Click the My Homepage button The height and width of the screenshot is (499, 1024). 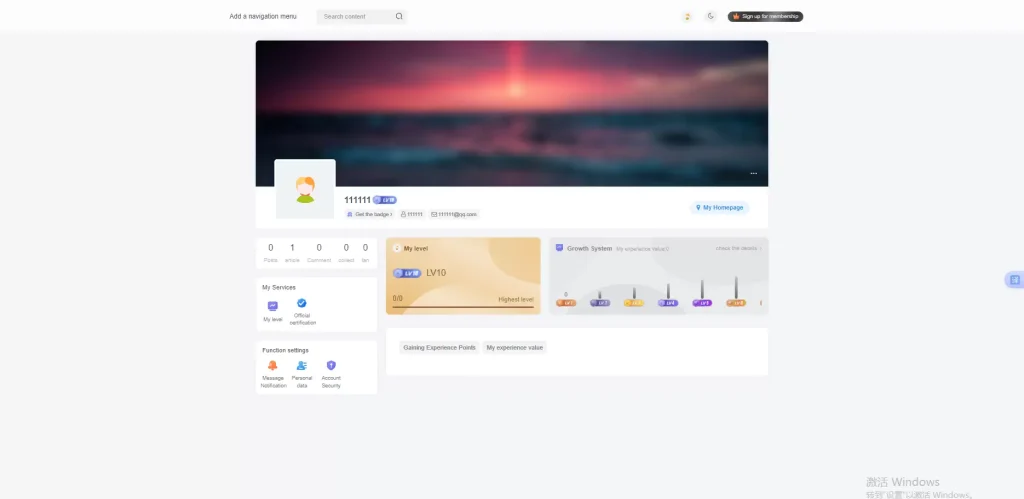click(x=720, y=208)
